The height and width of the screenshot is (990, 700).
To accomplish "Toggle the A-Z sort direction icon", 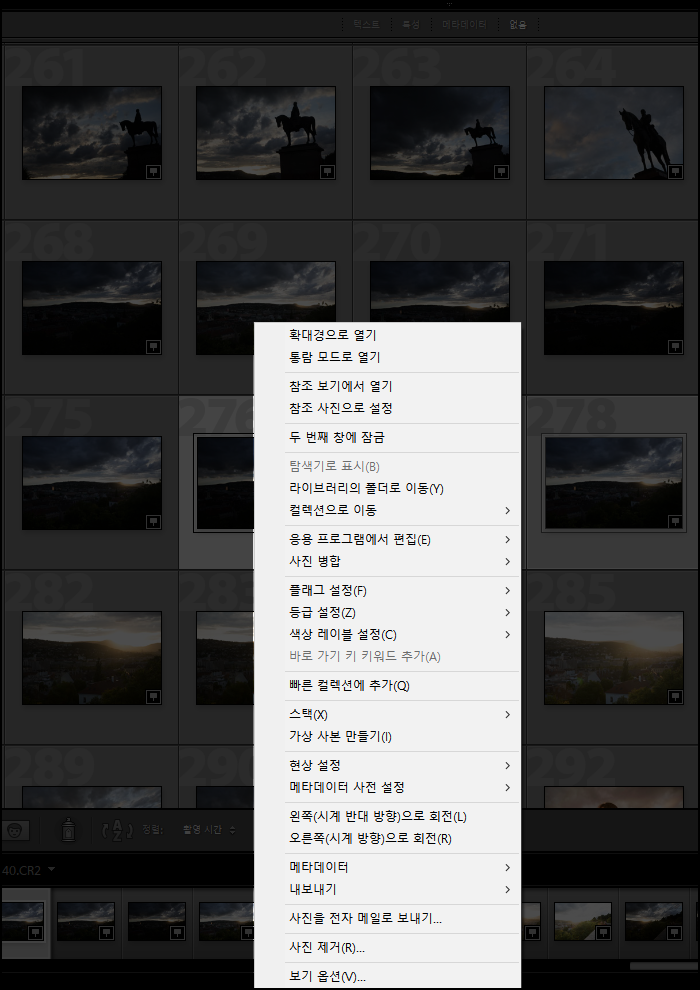I will [x=118, y=830].
